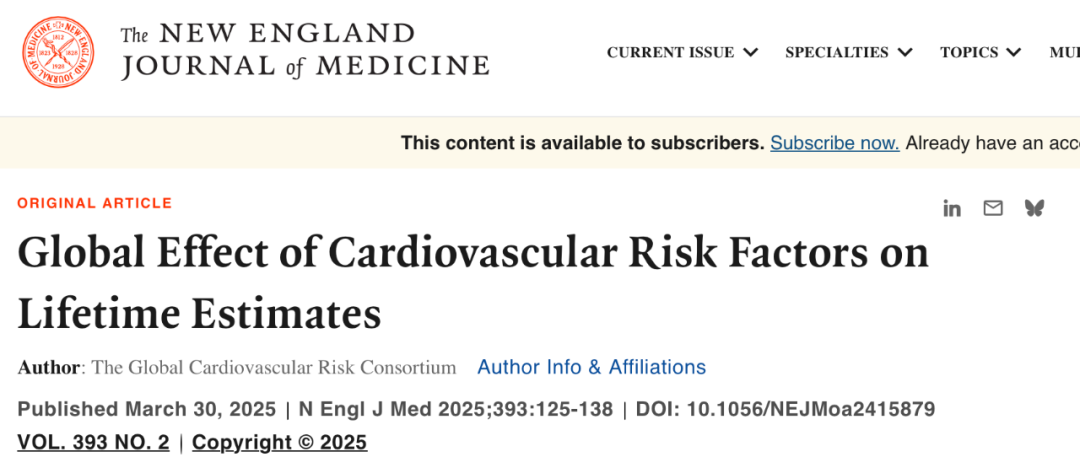
Task: Click the New England Journal of Medicine wordmark
Action: coord(305,50)
